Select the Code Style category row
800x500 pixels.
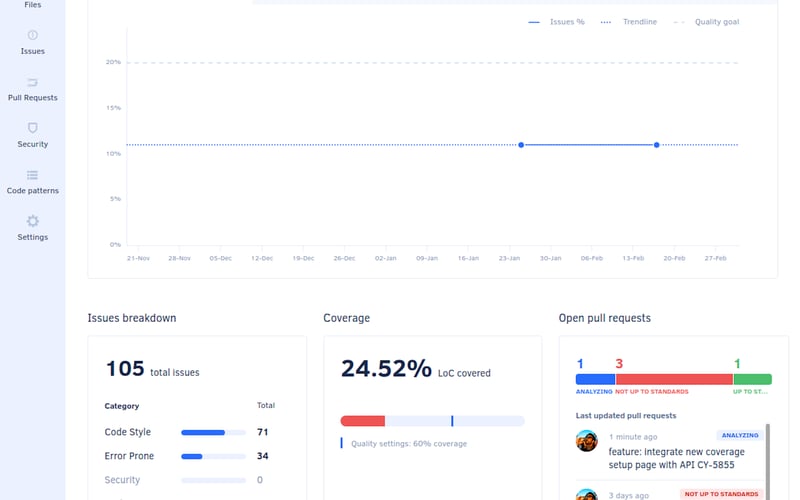click(x=186, y=432)
